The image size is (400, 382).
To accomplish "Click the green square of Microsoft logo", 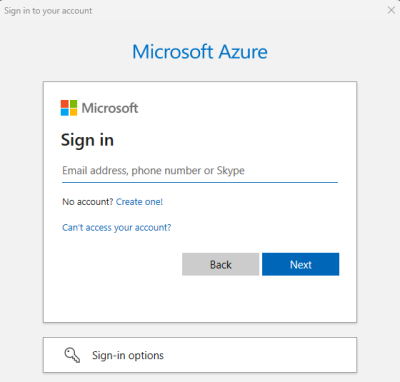I will coord(73,104).
